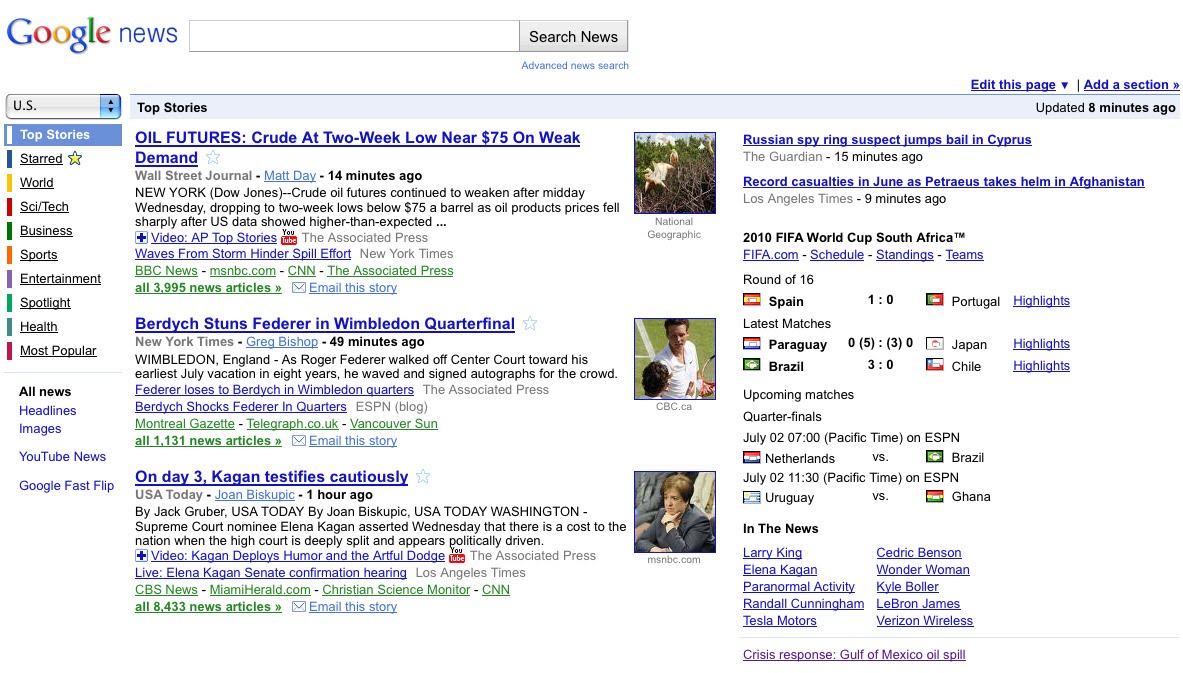Open the msnbc.com Kagan photo thumbnail
1183x673 pixels.
(x=674, y=512)
